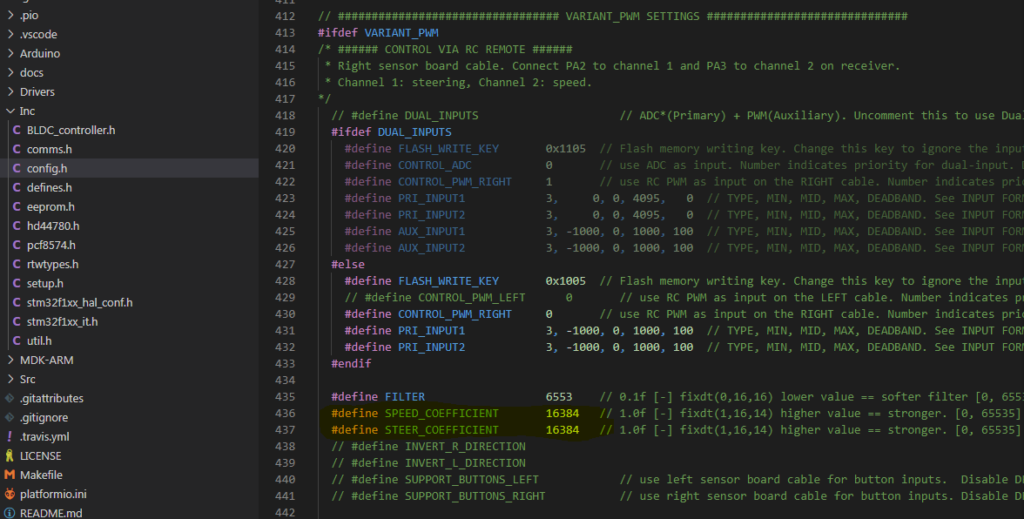This screenshot has height=519, width=1024.
Task: Click the Makefile M icon
Action: tap(10, 475)
